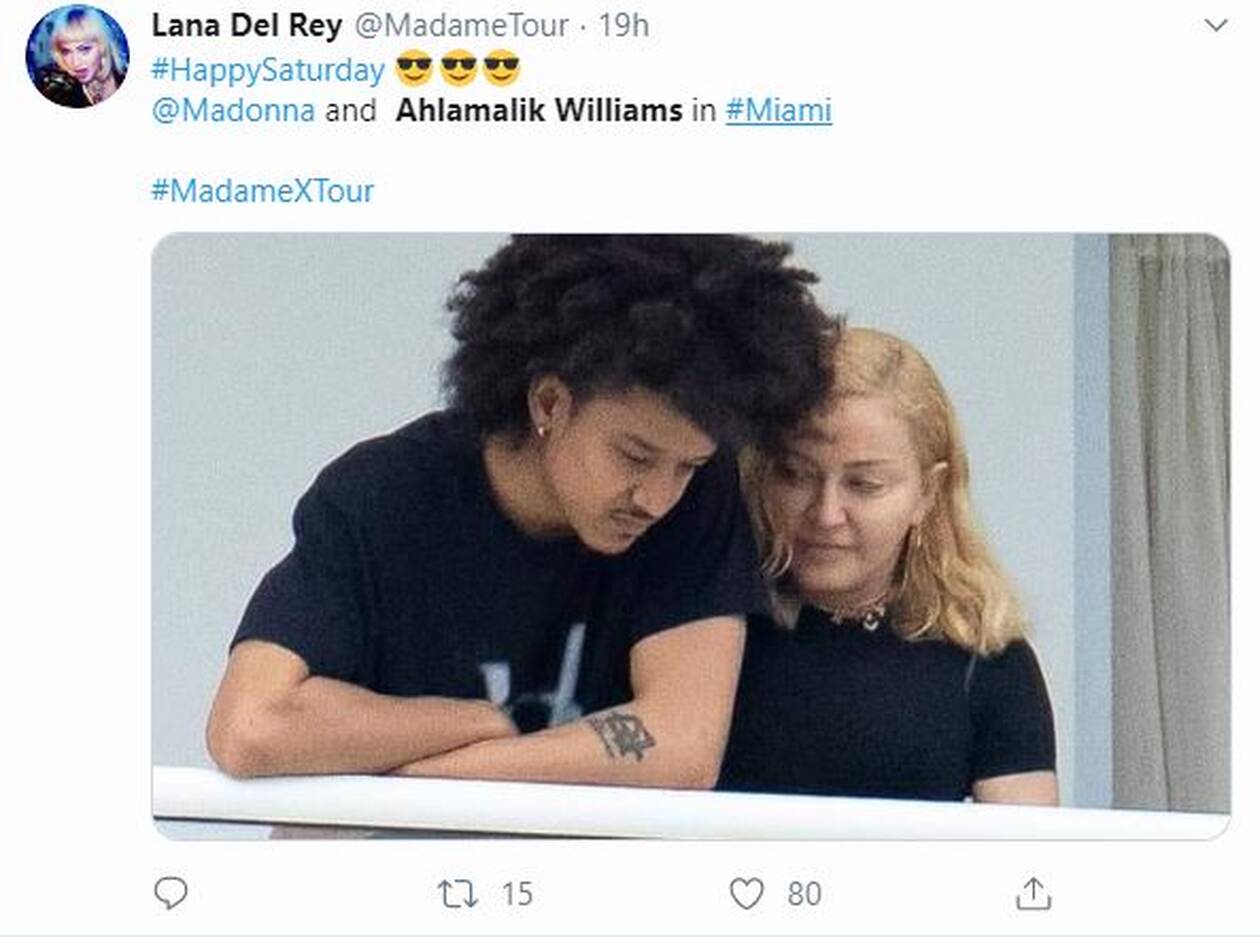Image resolution: width=1260 pixels, height=937 pixels.
Task: Click the tweet author's profile avatar
Action: [77, 56]
